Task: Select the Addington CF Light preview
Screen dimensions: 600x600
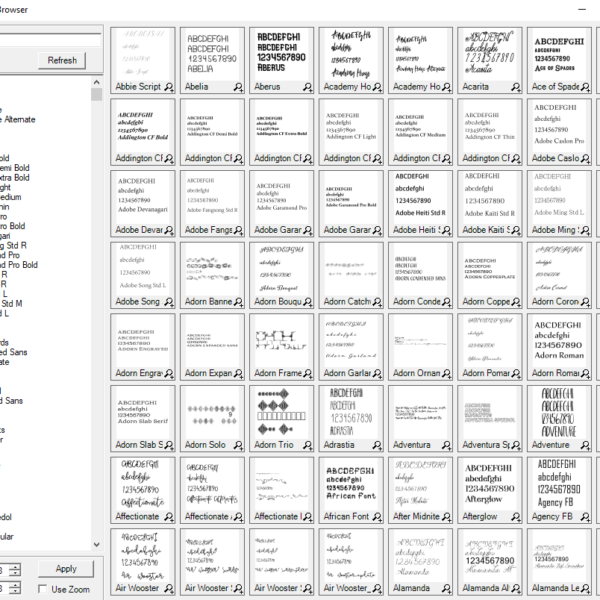Action: click(351, 131)
